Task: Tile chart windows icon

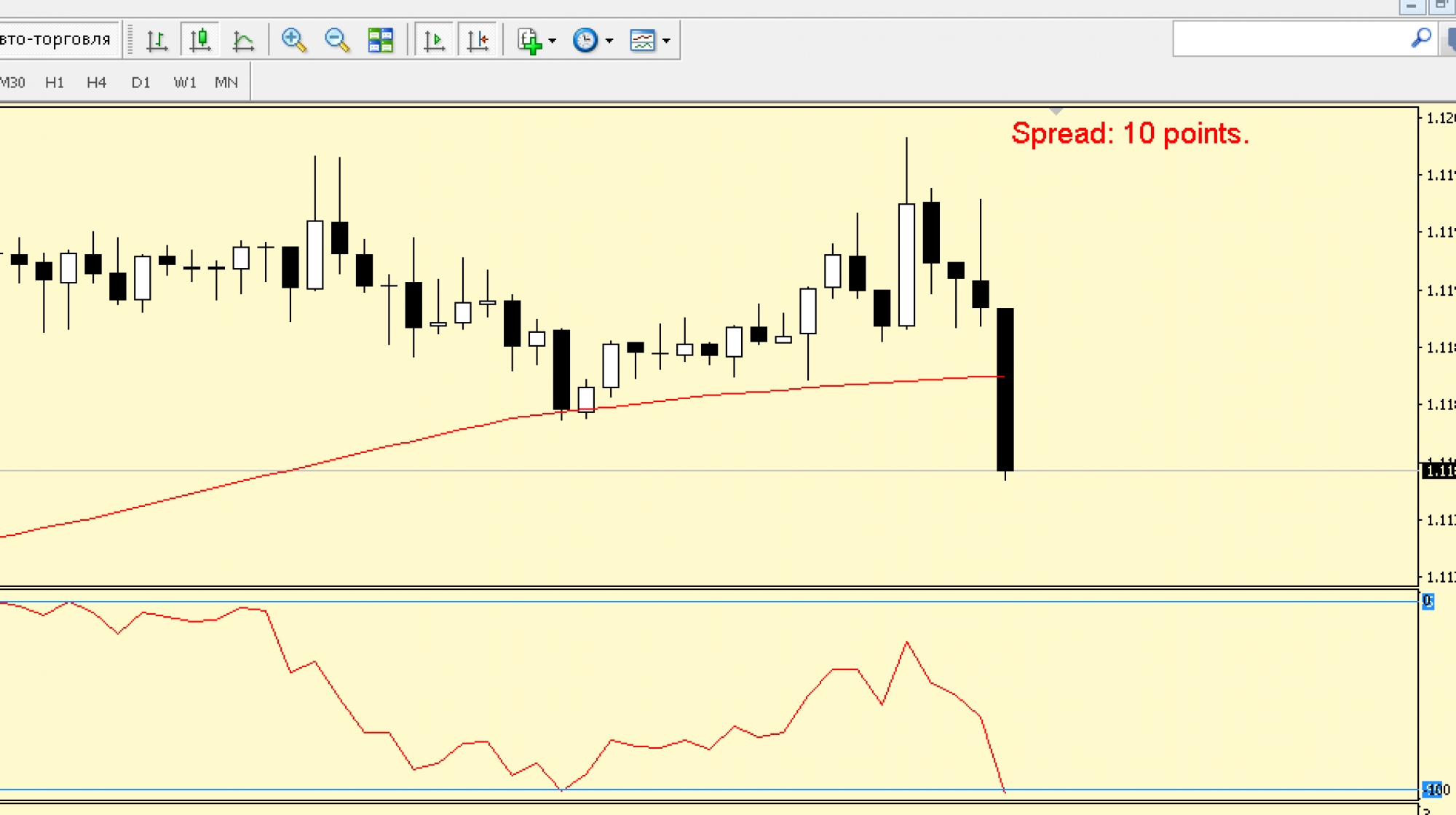Action: pos(380,40)
